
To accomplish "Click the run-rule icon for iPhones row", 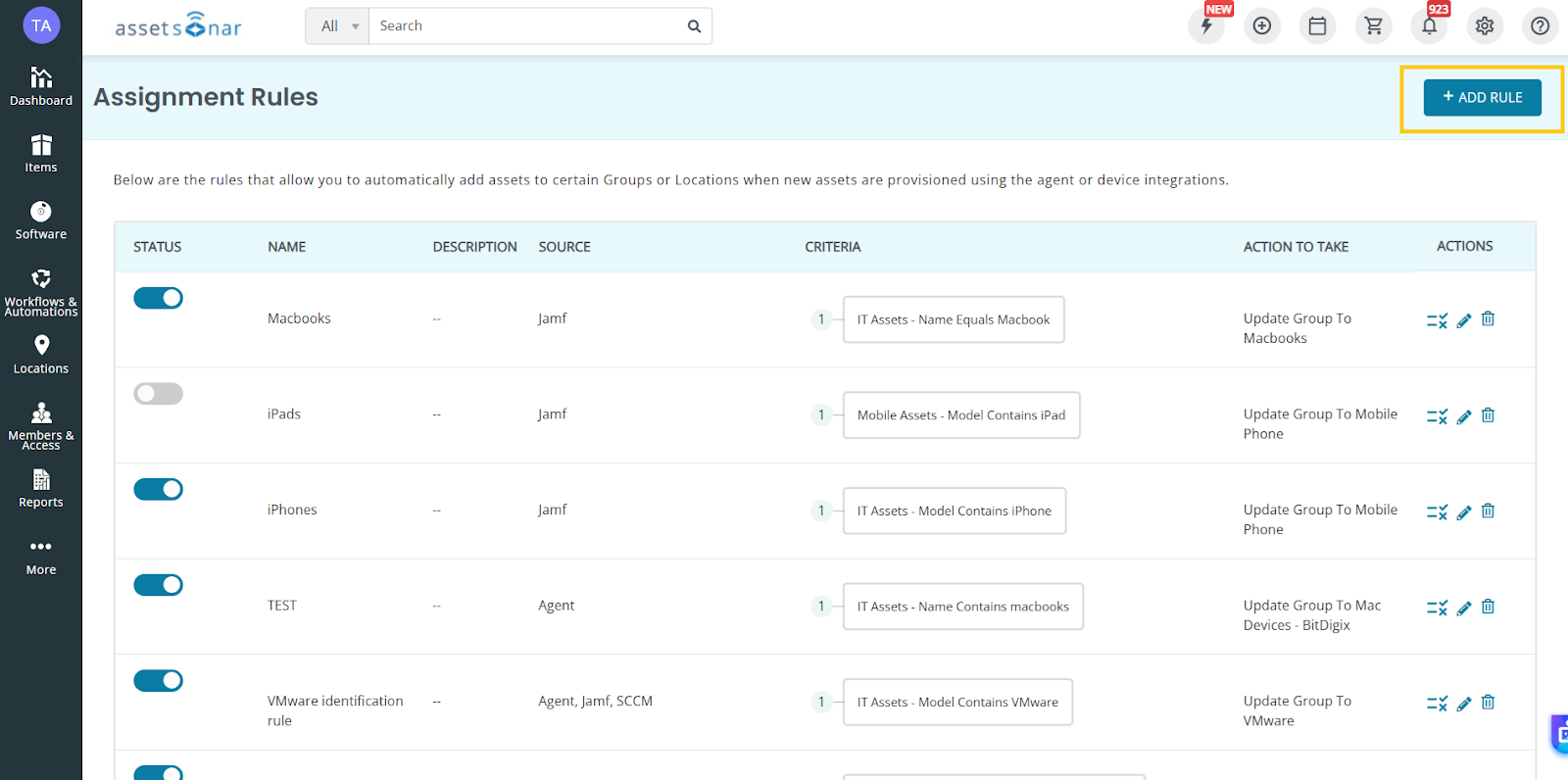I will pyautogui.click(x=1437, y=512).
